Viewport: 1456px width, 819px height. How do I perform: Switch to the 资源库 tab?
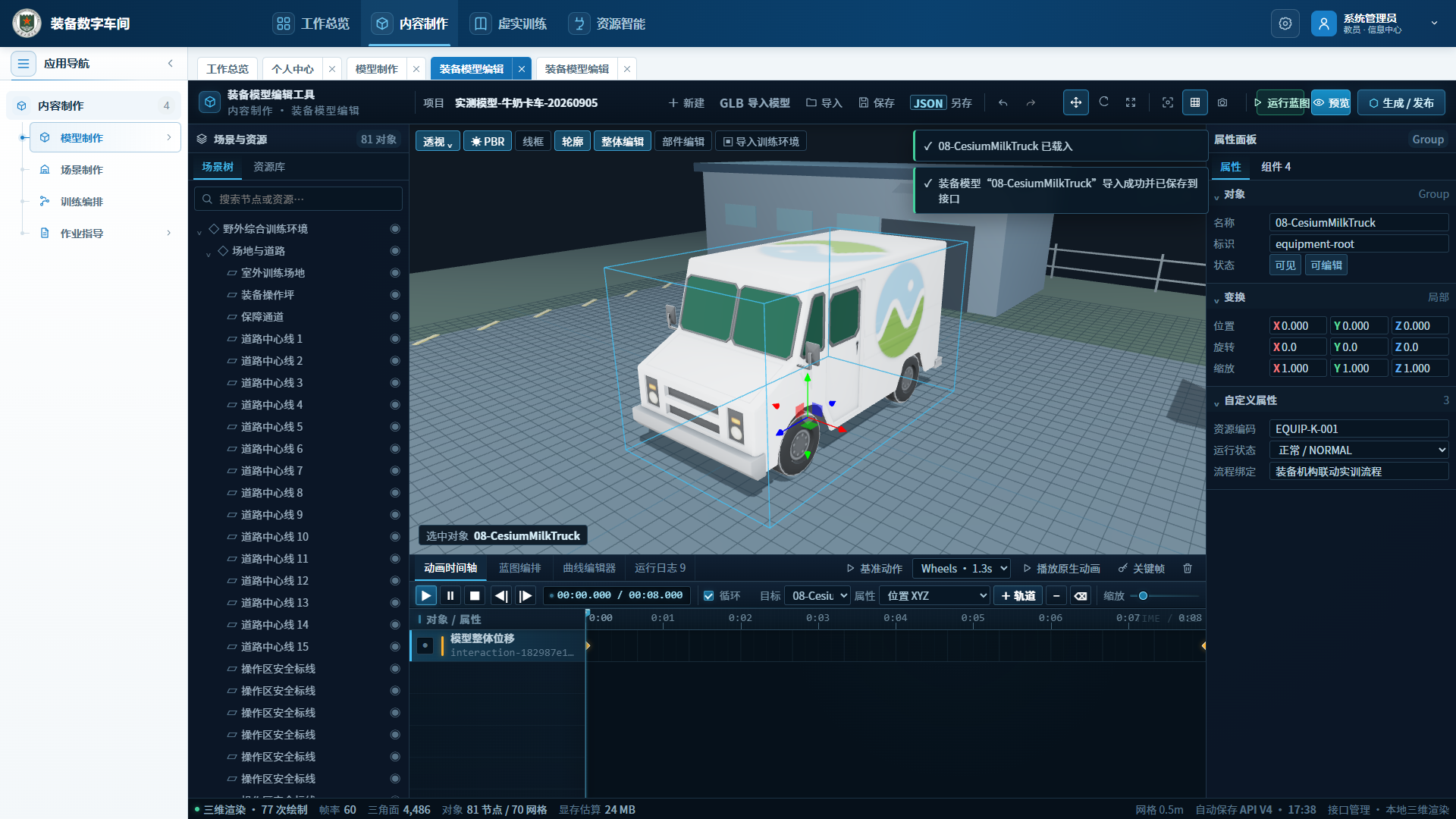coord(269,167)
